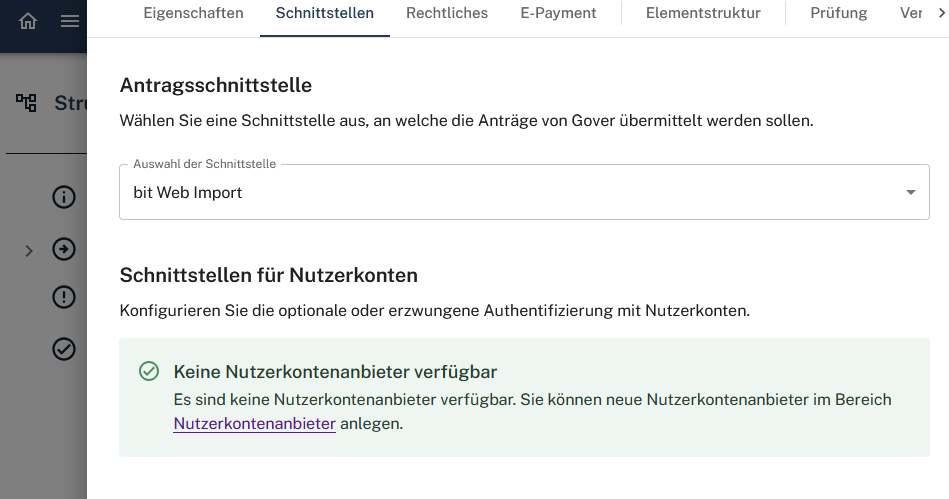Screen dimensions: 949x499
Task: Open the Prüfung tab
Action: pyautogui.click(x=838, y=13)
